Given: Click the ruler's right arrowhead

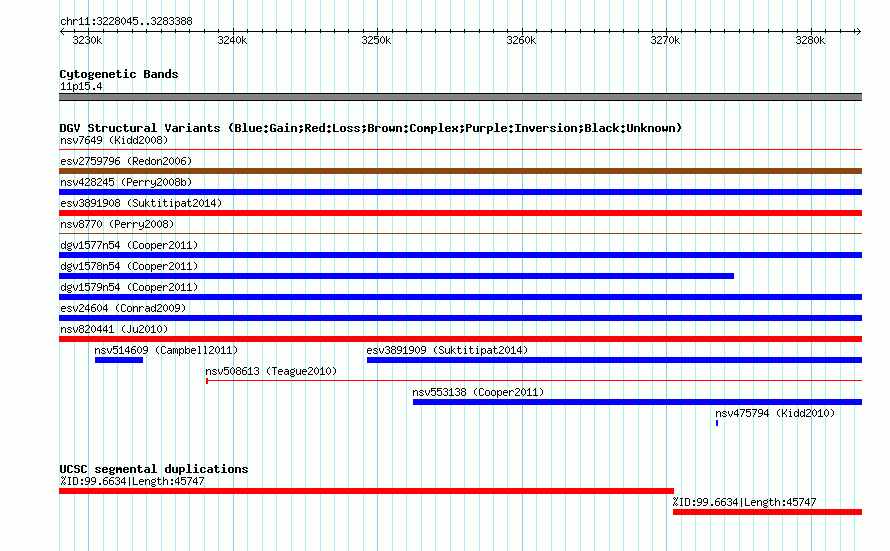Looking at the screenshot, I should [x=859, y=31].
